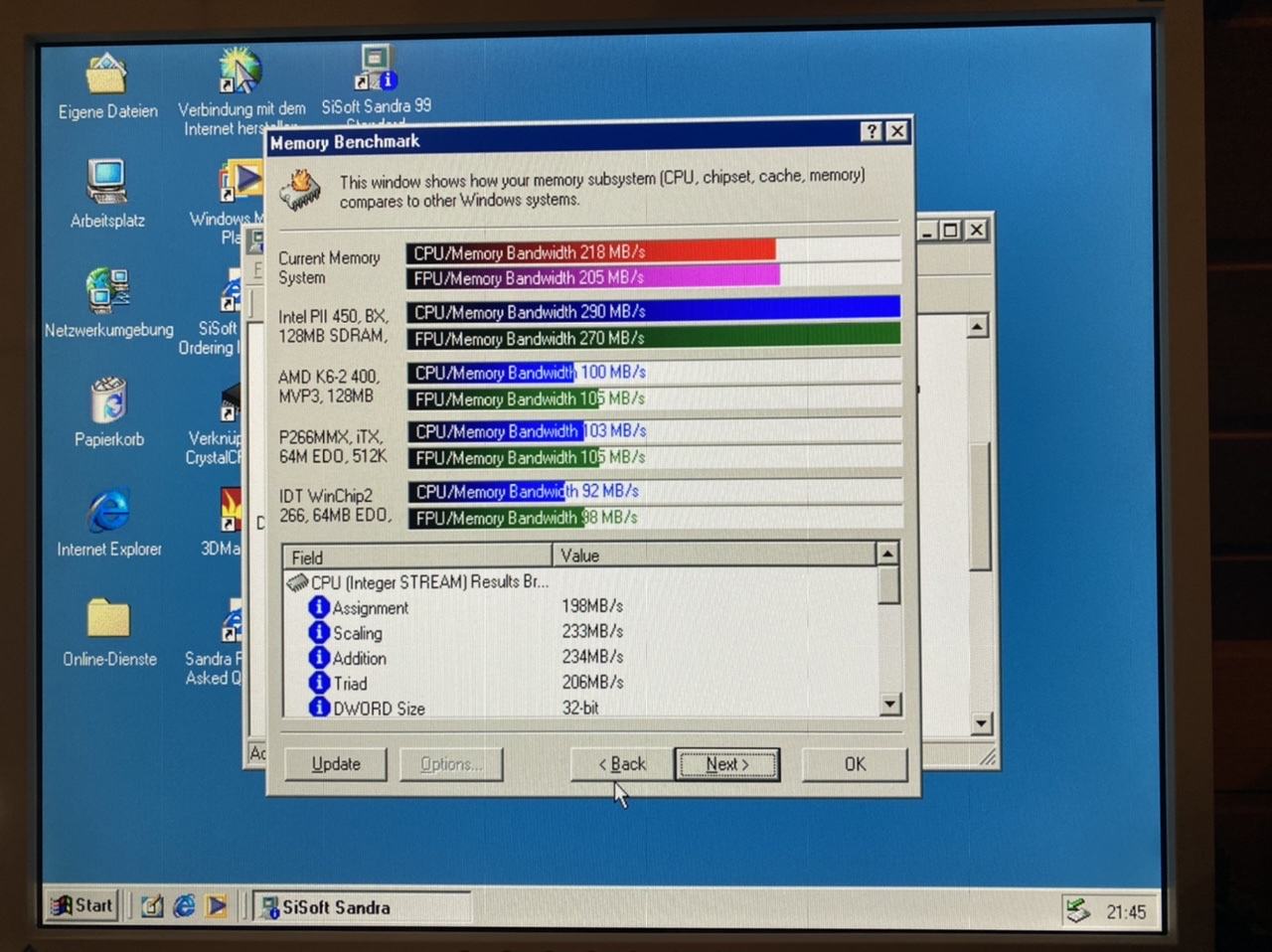Screen dimensions: 1272x952
Task: Click scroll-up arrow in background Sandra window
Action: pos(978,326)
